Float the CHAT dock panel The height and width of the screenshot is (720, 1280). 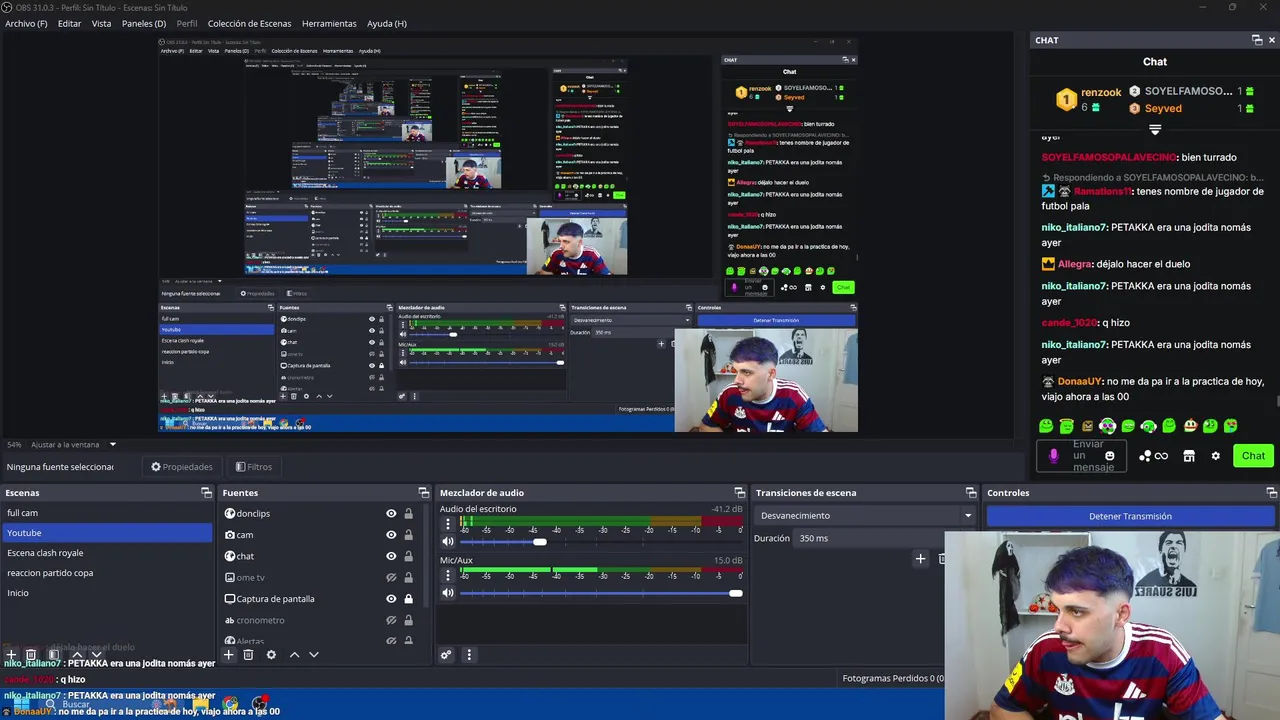coord(1257,40)
